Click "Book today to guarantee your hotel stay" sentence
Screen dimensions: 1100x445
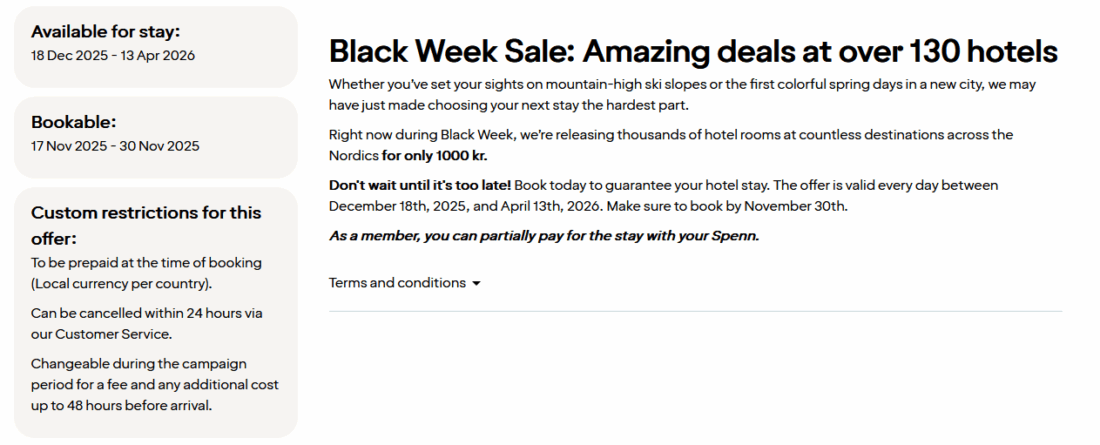(640, 186)
